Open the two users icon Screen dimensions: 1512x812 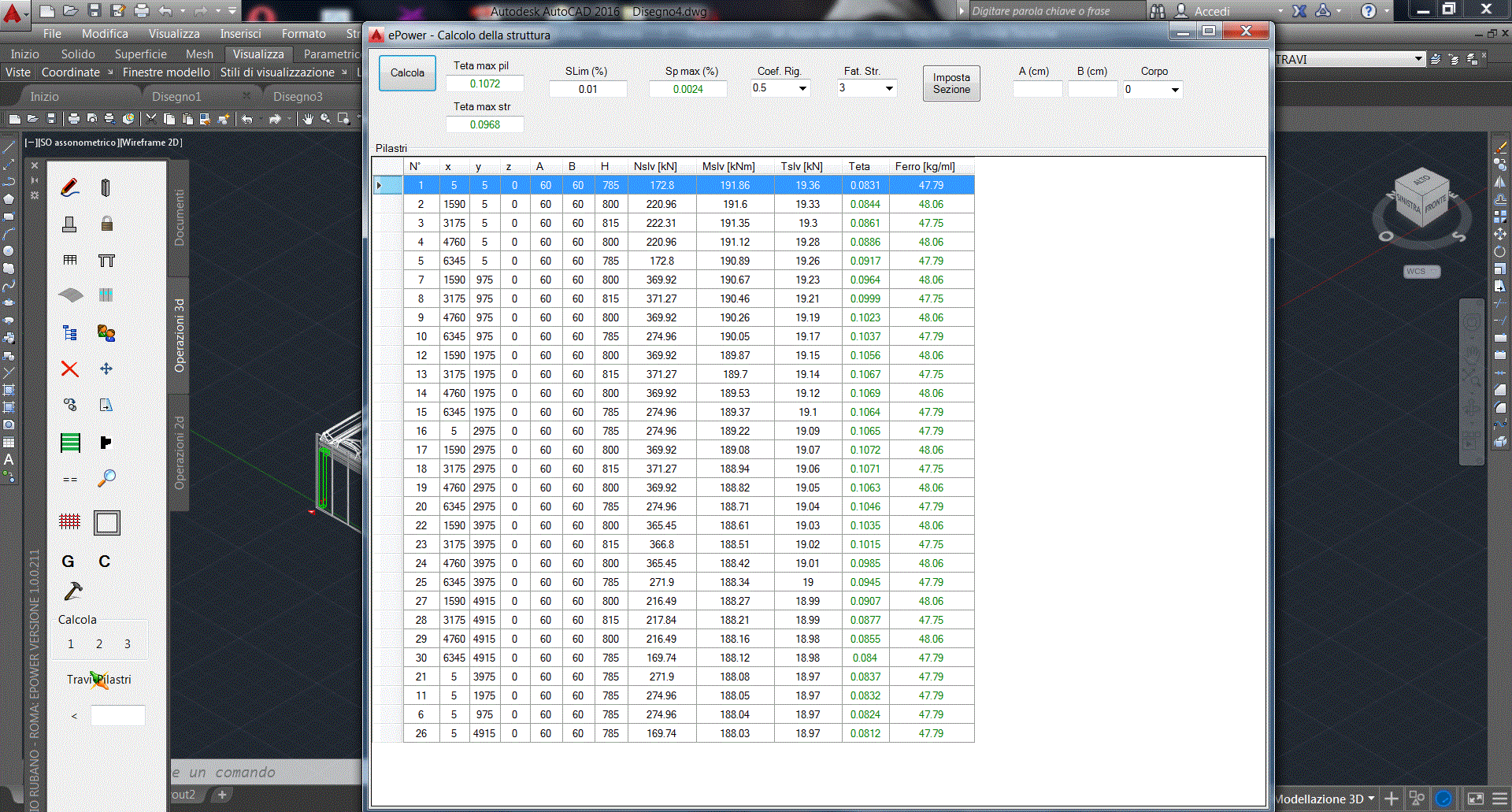[106, 333]
